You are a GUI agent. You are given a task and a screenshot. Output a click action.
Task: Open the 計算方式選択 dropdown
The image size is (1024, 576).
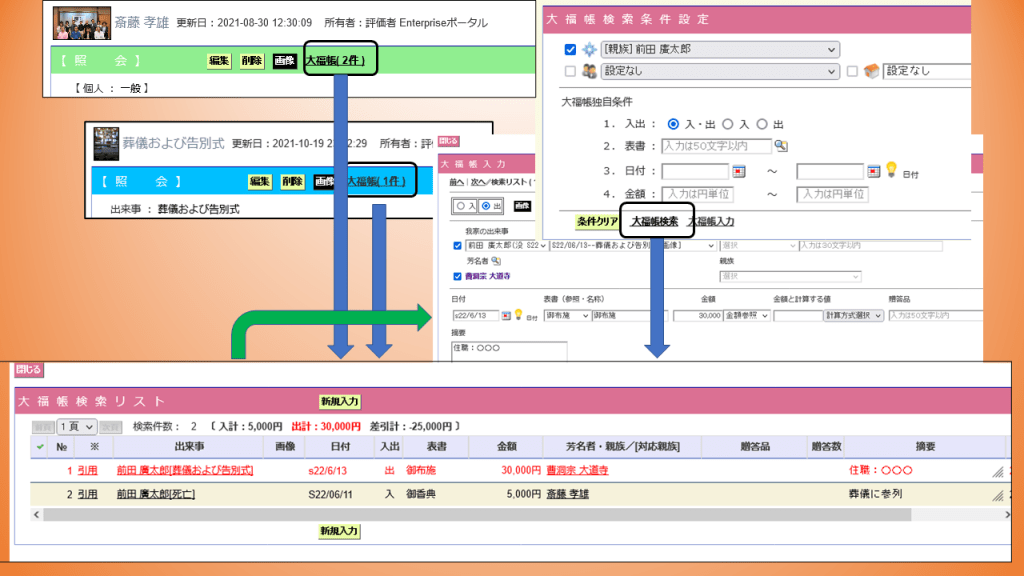point(853,315)
